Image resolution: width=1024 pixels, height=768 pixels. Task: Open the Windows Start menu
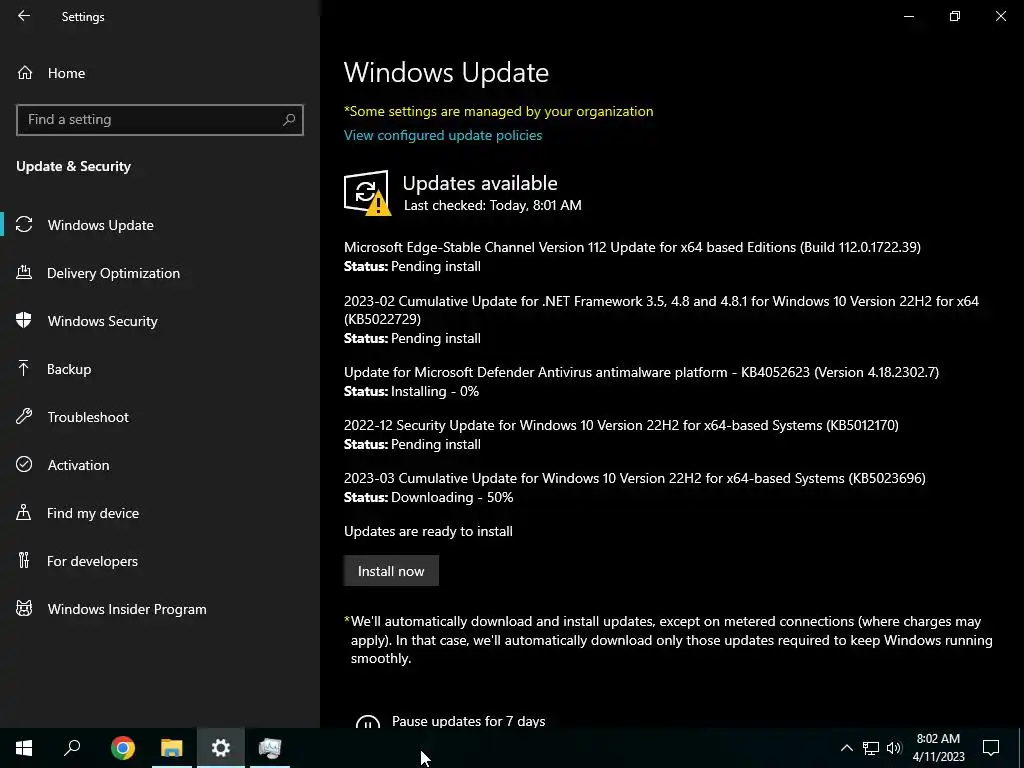tap(24, 748)
